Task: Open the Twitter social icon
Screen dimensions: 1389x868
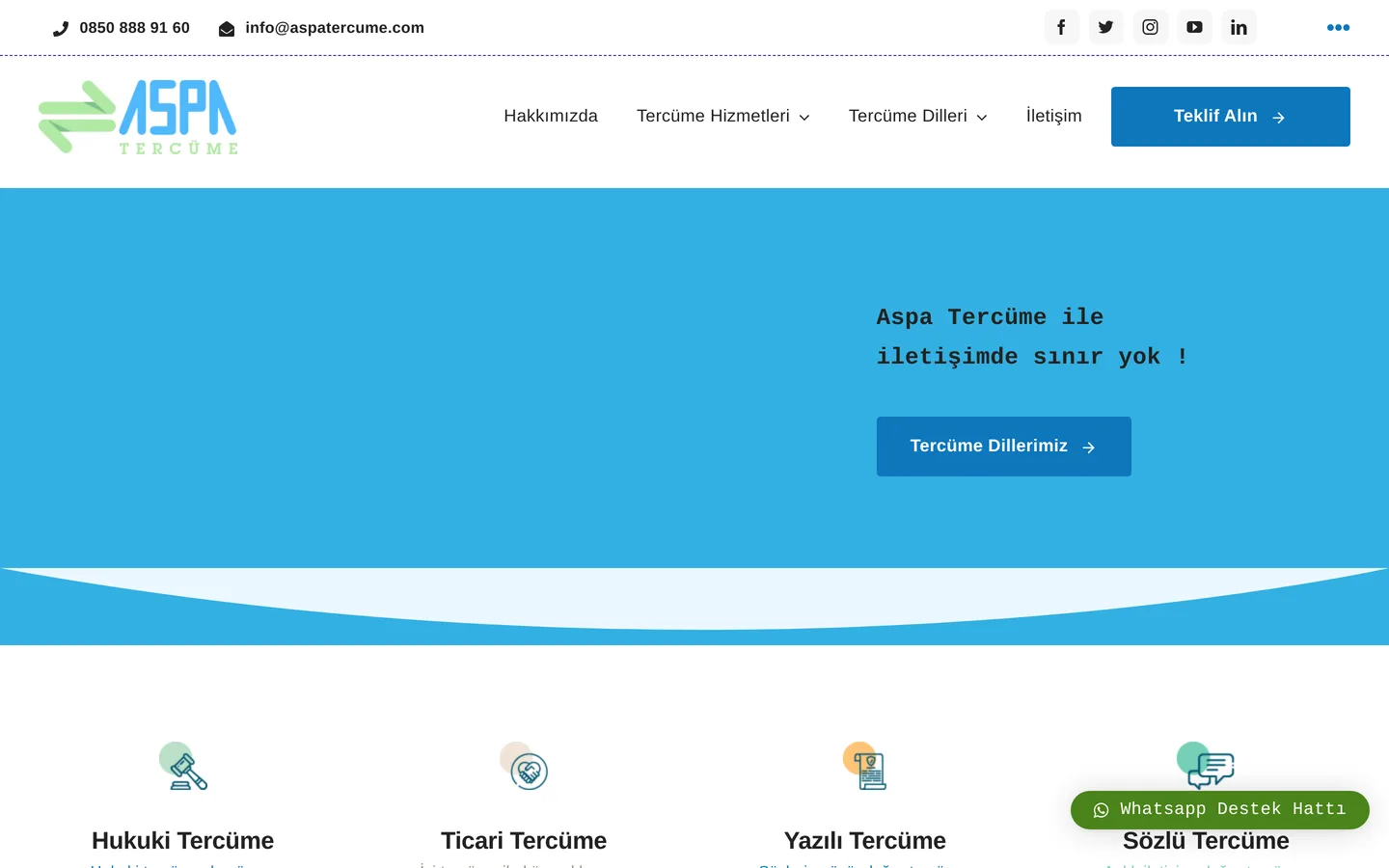Action: [x=1105, y=27]
